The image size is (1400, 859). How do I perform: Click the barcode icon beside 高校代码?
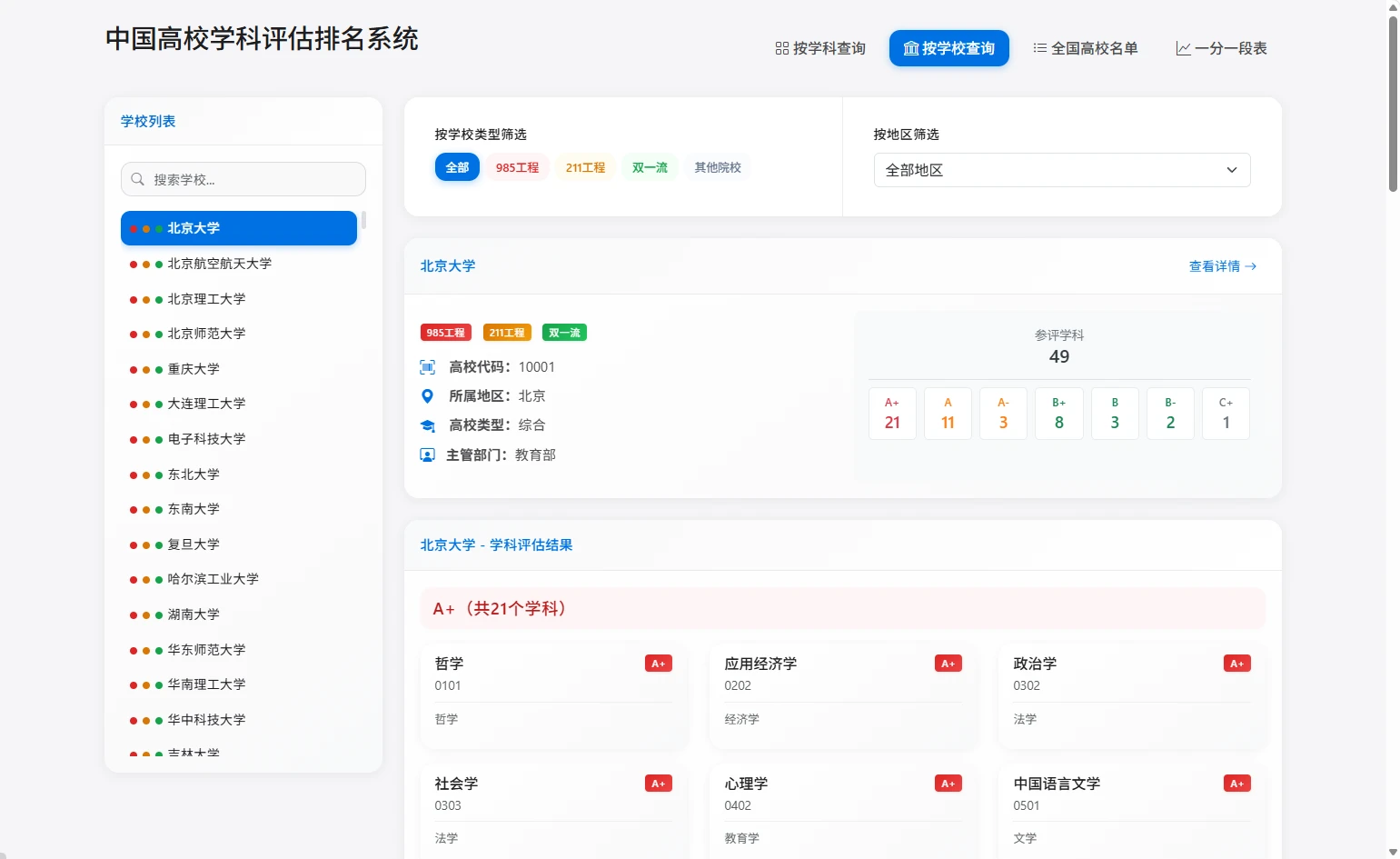pos(427,367)
